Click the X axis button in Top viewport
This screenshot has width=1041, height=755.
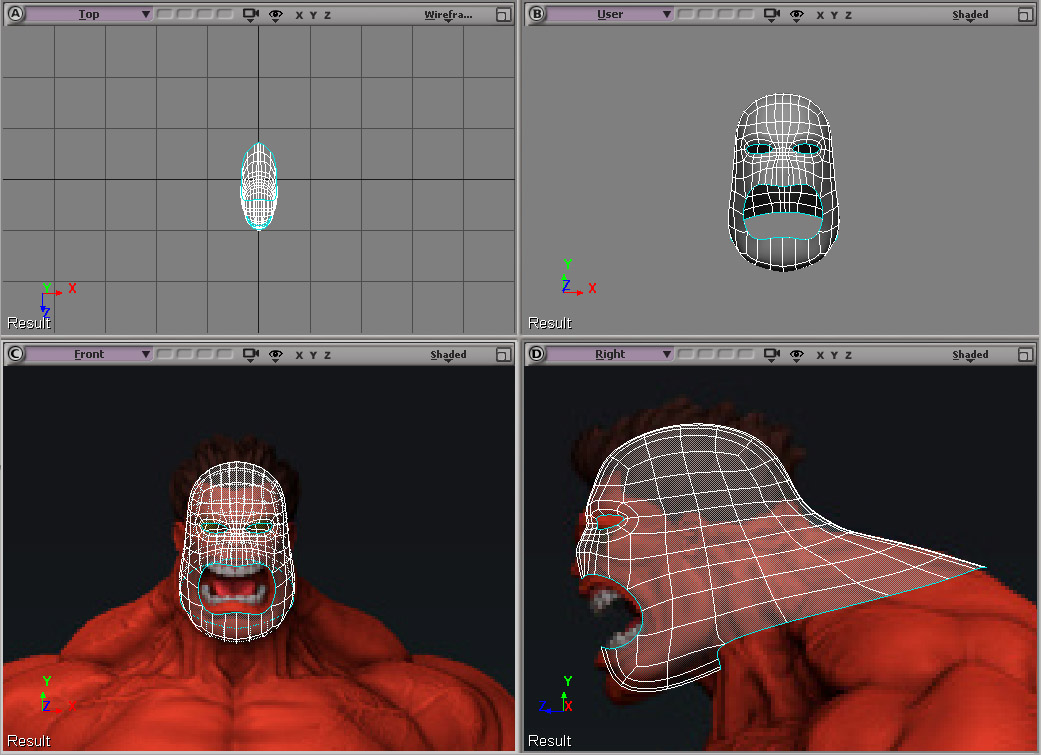point(299,15)
